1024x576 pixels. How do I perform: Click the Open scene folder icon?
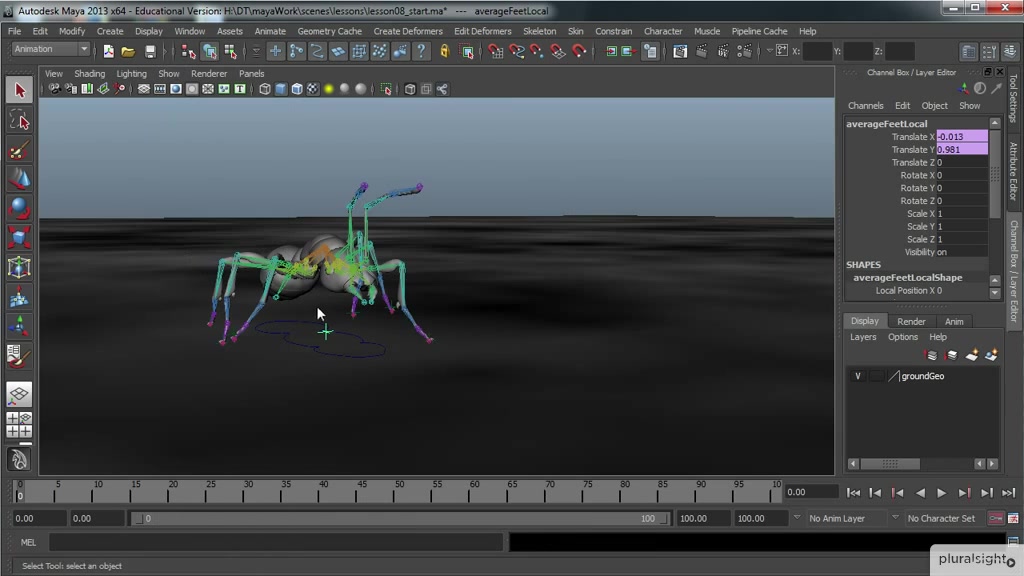[128, 51]
